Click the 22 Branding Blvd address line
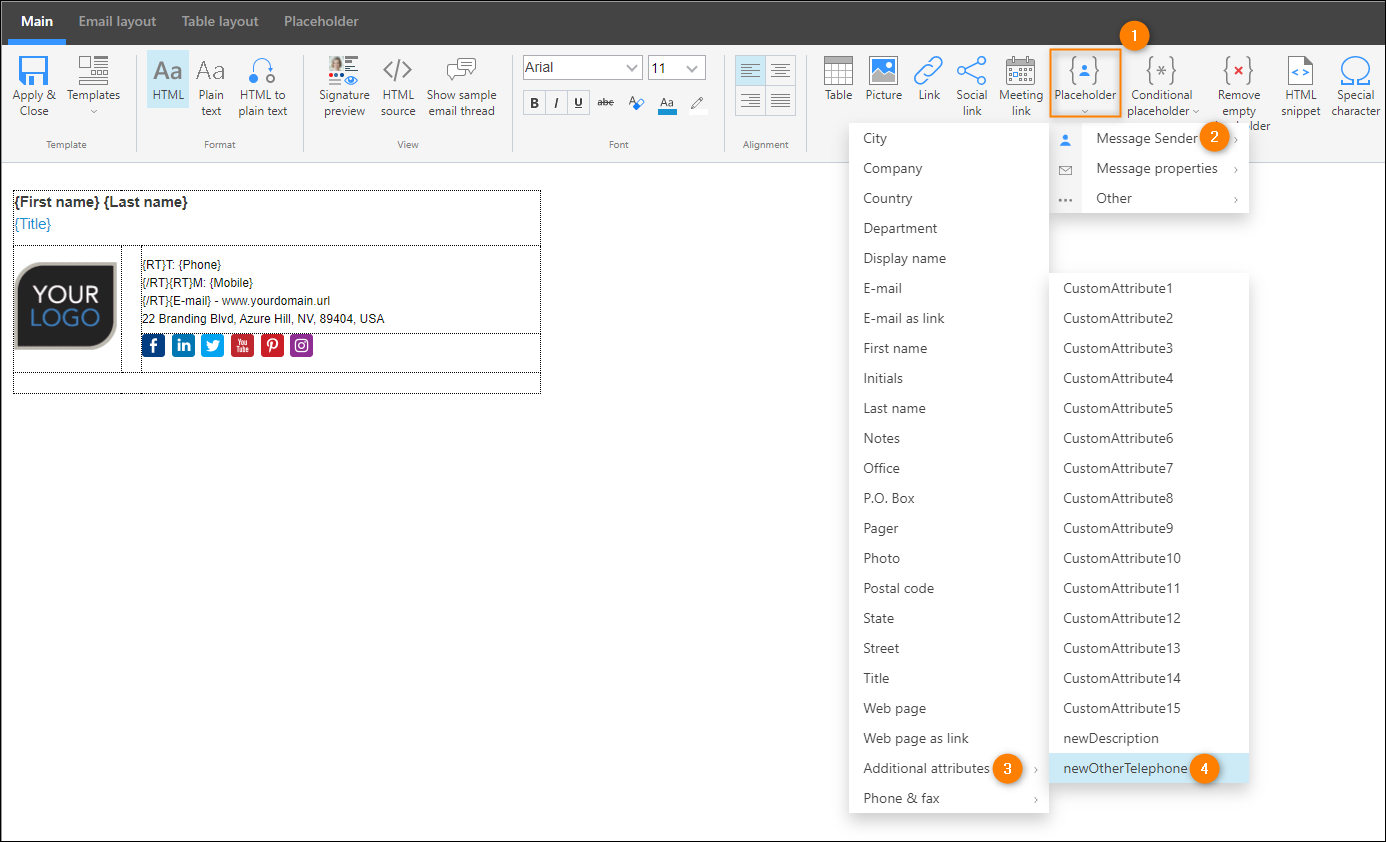The height and width of the screenshot is (842, 1386). (263, 319)
